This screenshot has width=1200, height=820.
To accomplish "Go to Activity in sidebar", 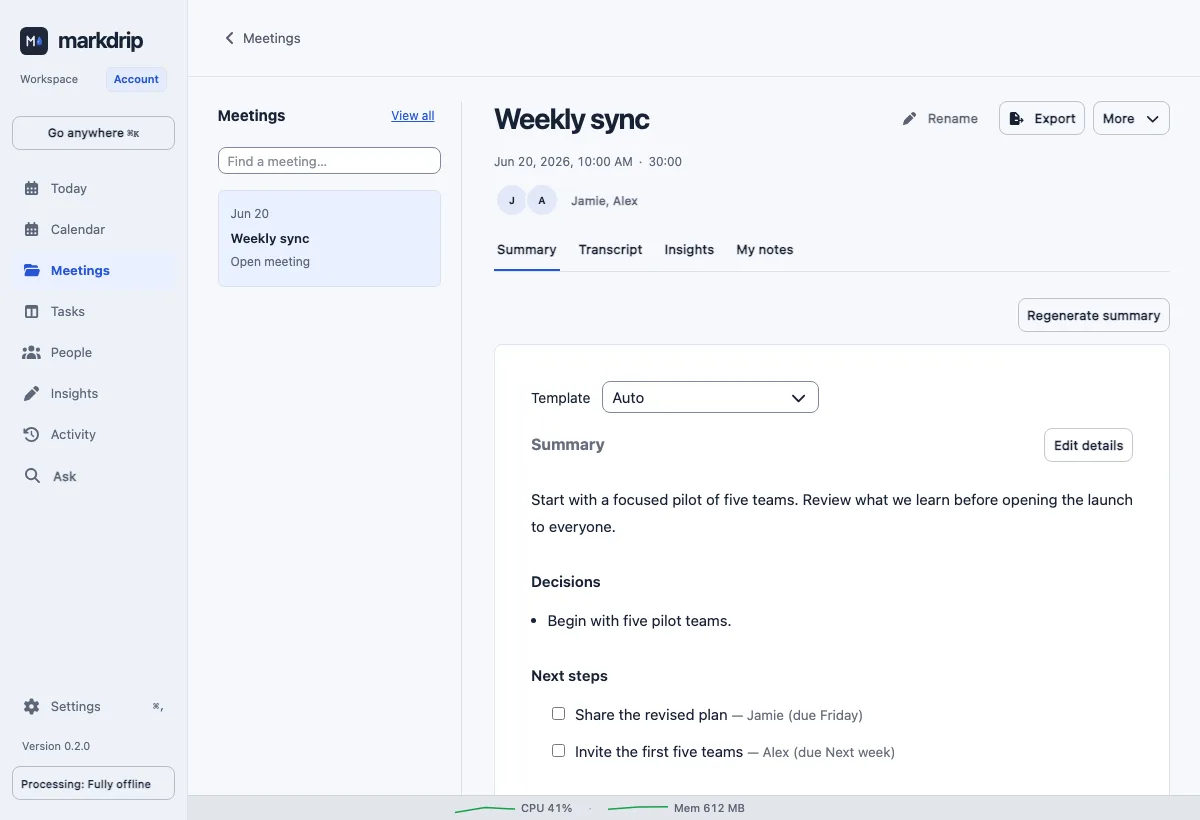I will click(x=73, y=434).
